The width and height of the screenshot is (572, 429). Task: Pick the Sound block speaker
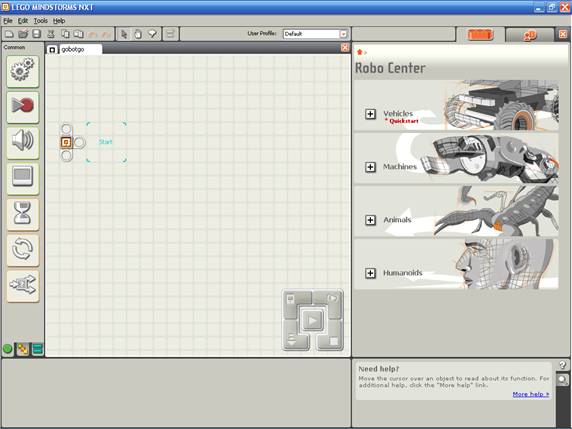[x=23, y=143]
